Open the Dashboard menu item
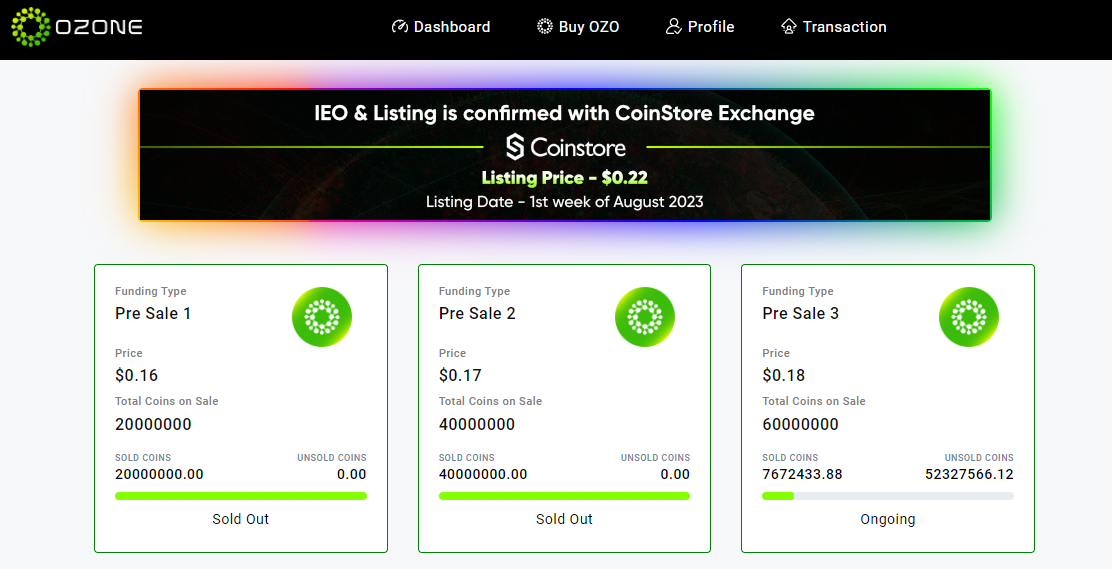 441,27
